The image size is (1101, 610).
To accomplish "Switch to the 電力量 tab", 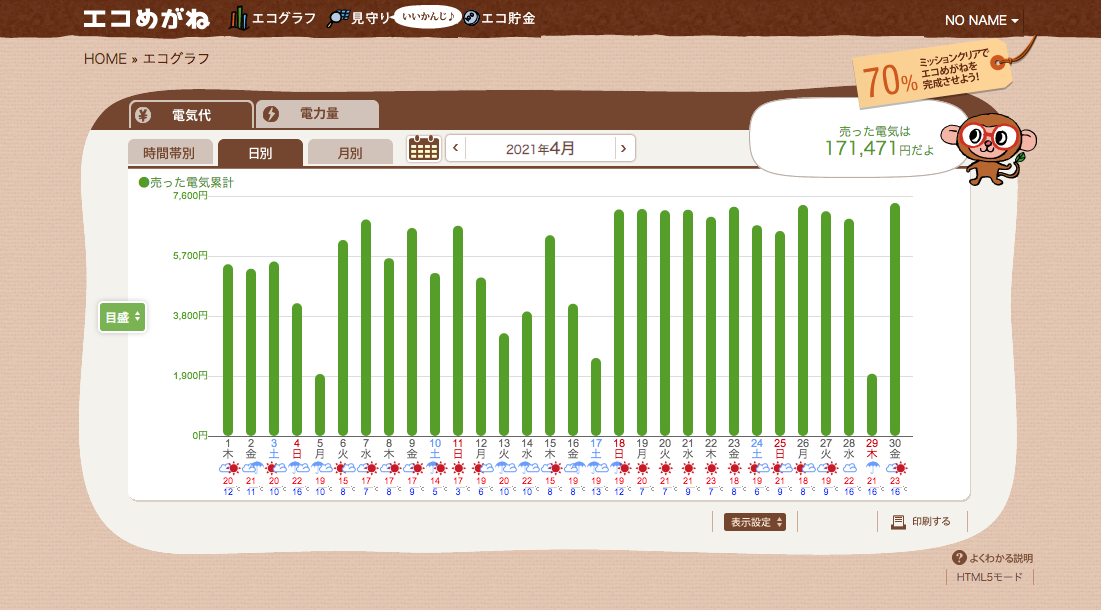I will (317, 114).
